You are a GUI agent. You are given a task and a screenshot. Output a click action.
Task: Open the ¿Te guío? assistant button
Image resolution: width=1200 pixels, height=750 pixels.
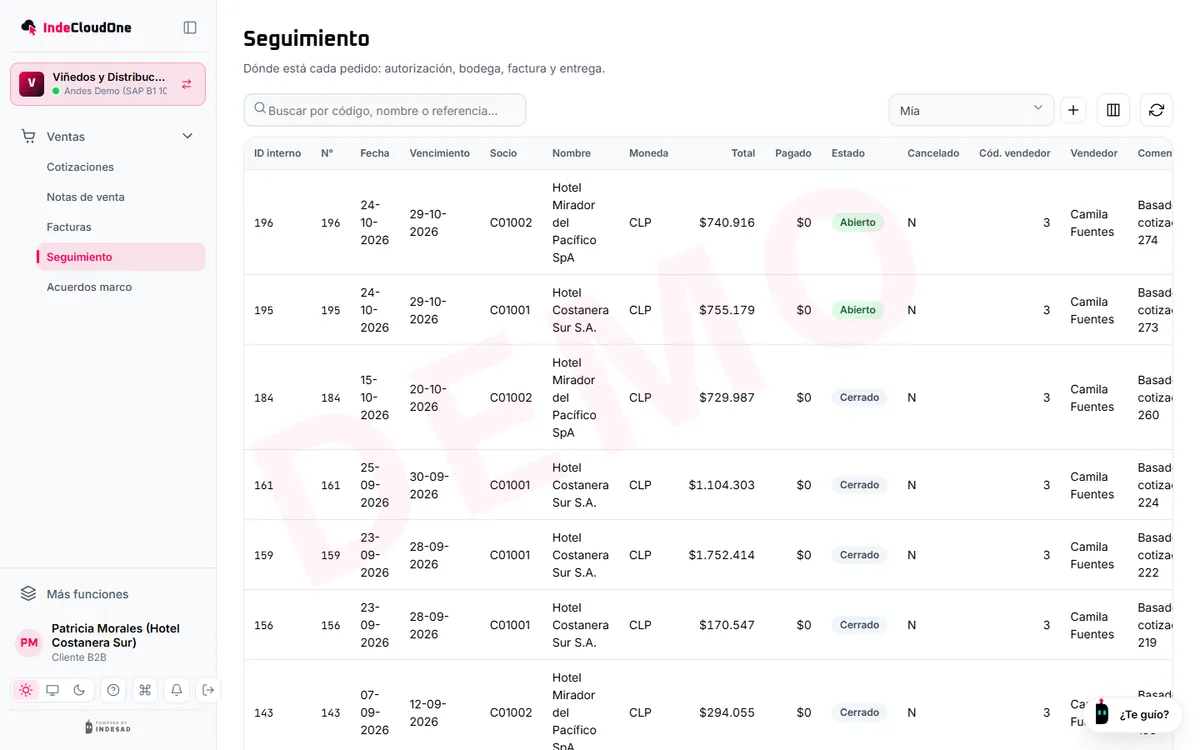click(x=1134, y=715)
